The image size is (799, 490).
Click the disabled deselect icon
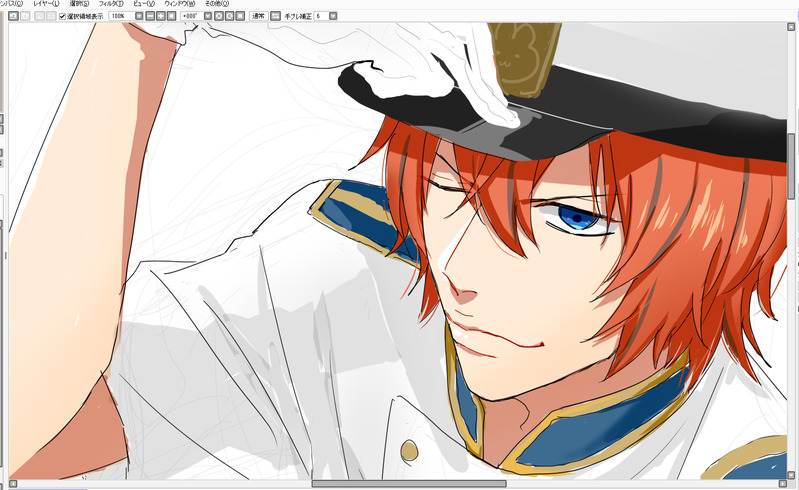pyautogui.click(x=39, y=16)
